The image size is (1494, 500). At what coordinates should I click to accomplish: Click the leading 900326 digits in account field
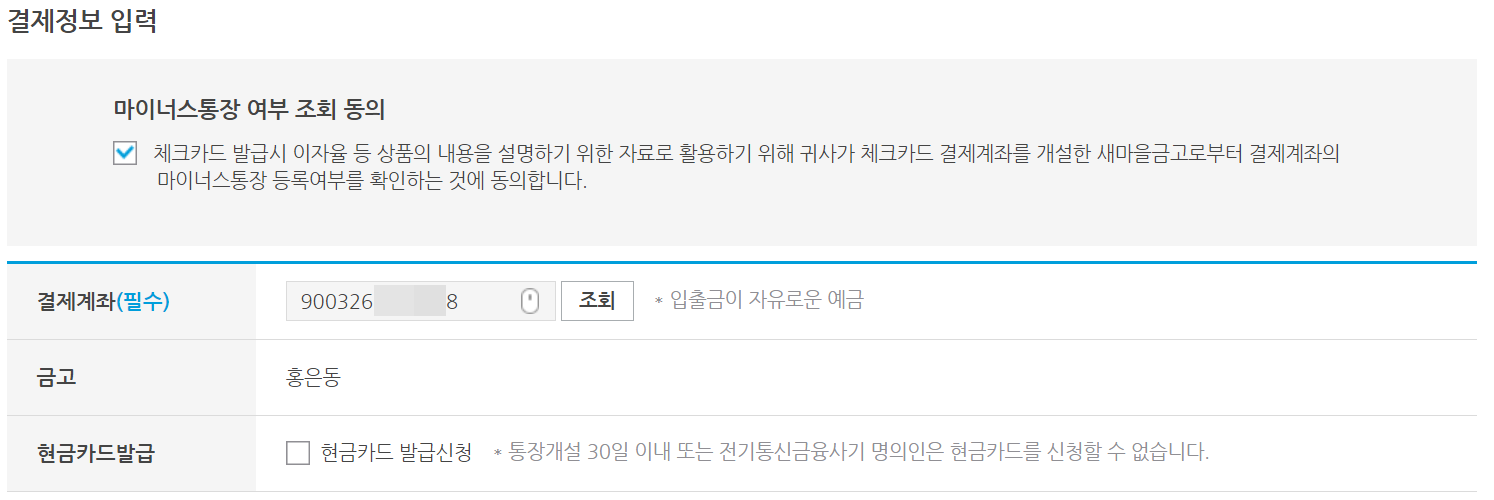pyautogui.click(x=336, y=301)
